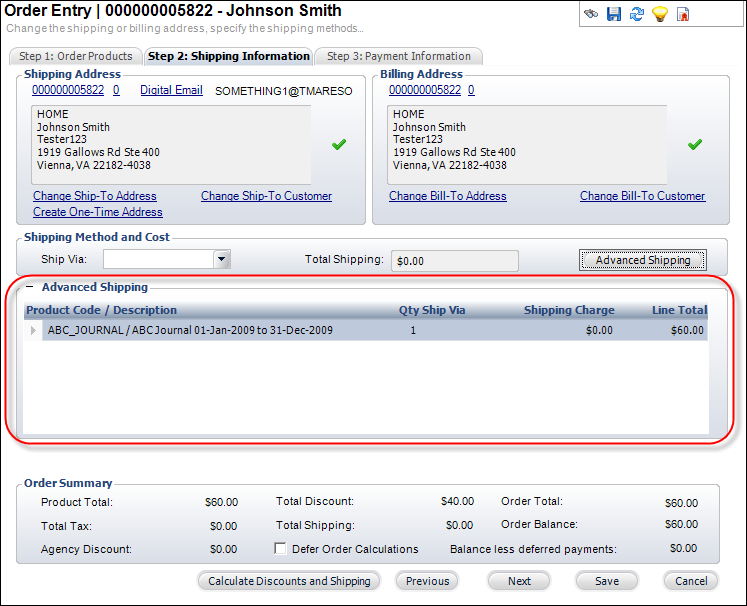Screen dimensions: 747x606
Task: Expand the ABC_JOURNAL product row arrow
Action: click(33, 330)
